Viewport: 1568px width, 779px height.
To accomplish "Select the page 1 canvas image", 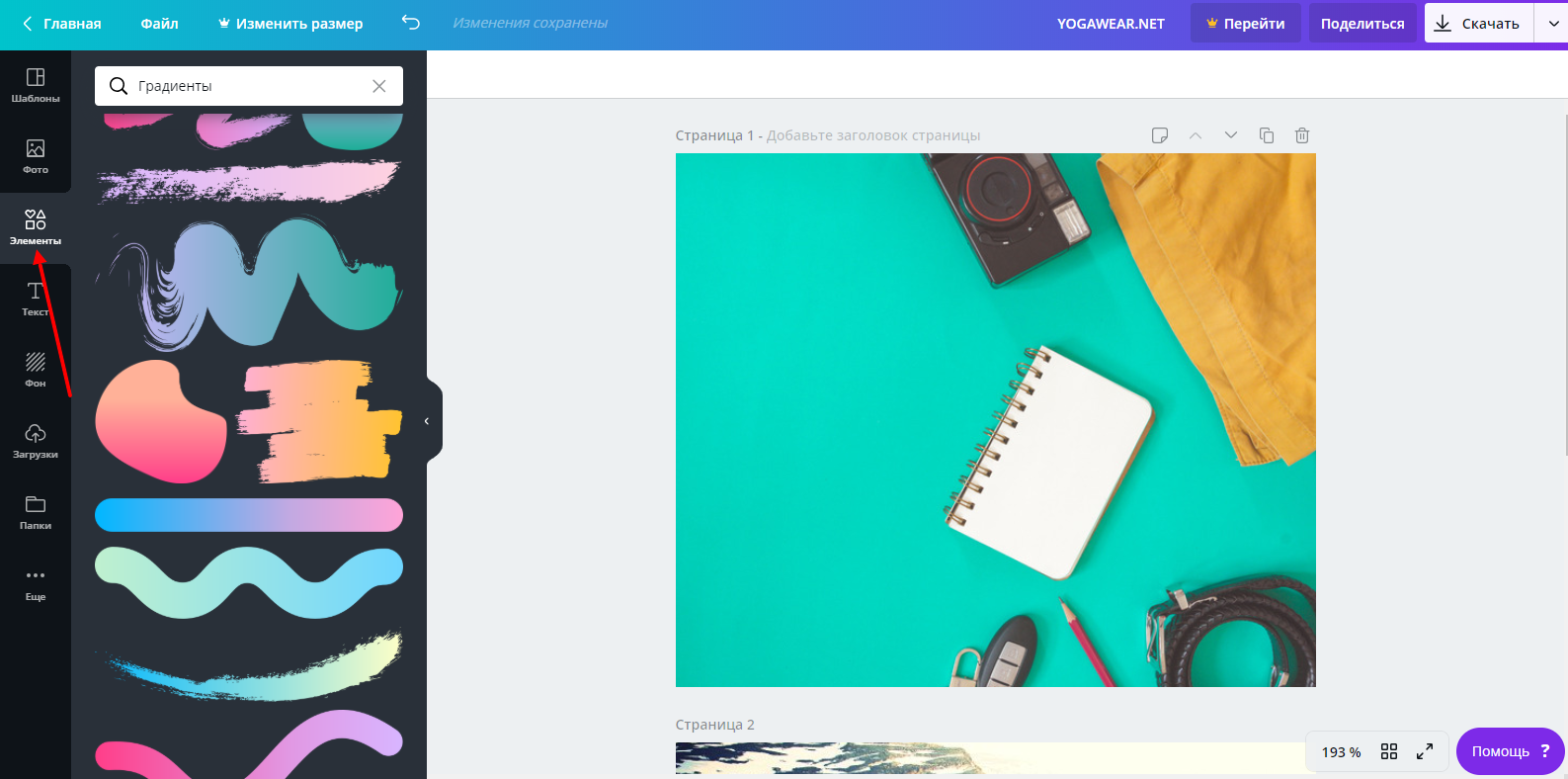I will pyautogui.click(x=996, y=420).
